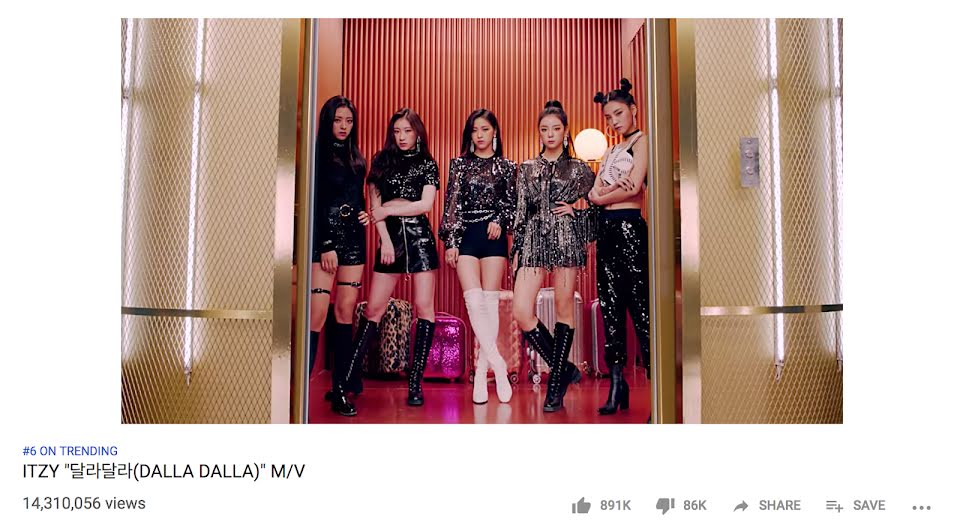
Task: Click the add-to-playlist save icon
Action: pyautogui.click(x=834, y=505)
